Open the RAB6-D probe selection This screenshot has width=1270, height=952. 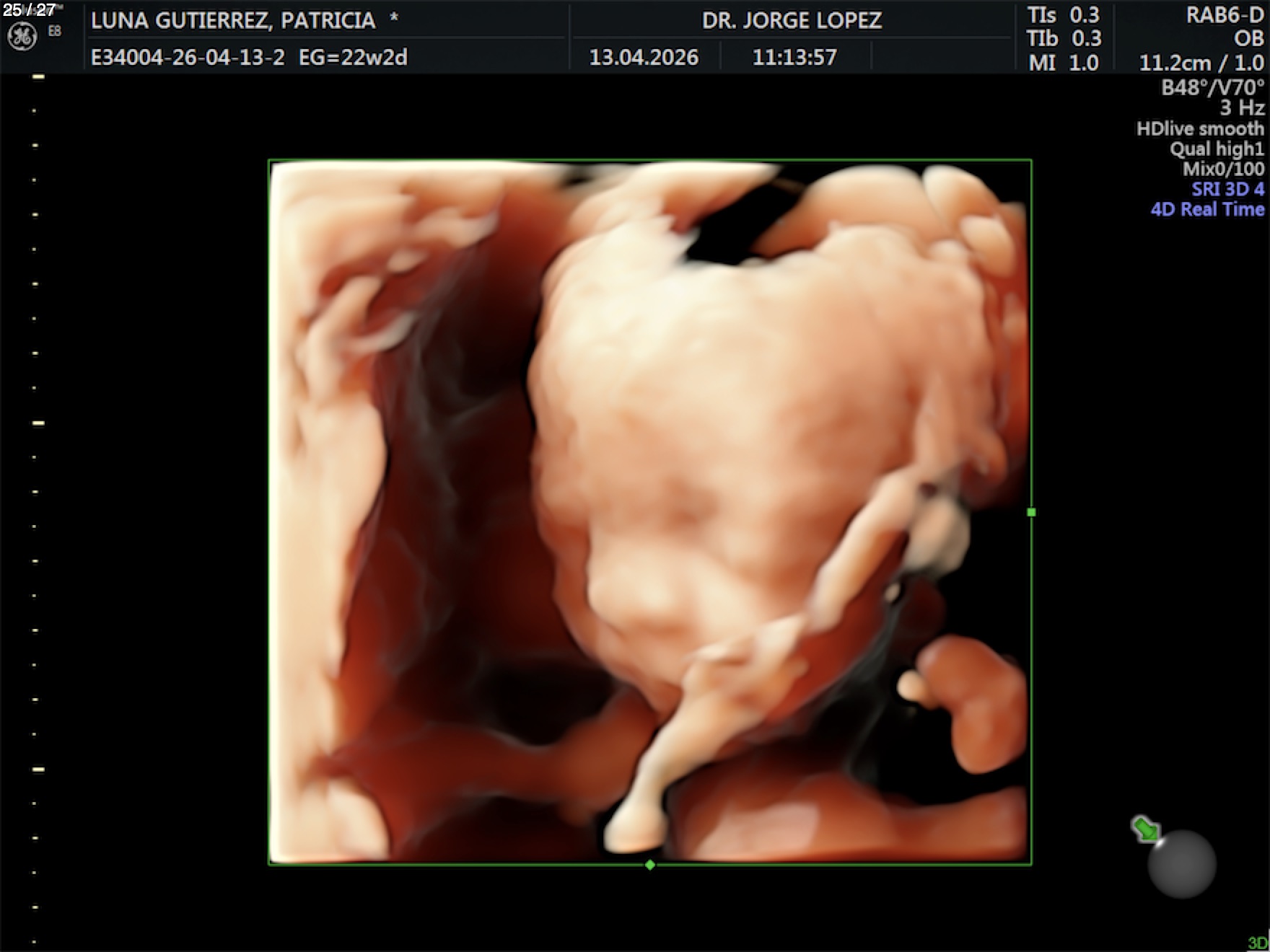(x=1225, y=15)
